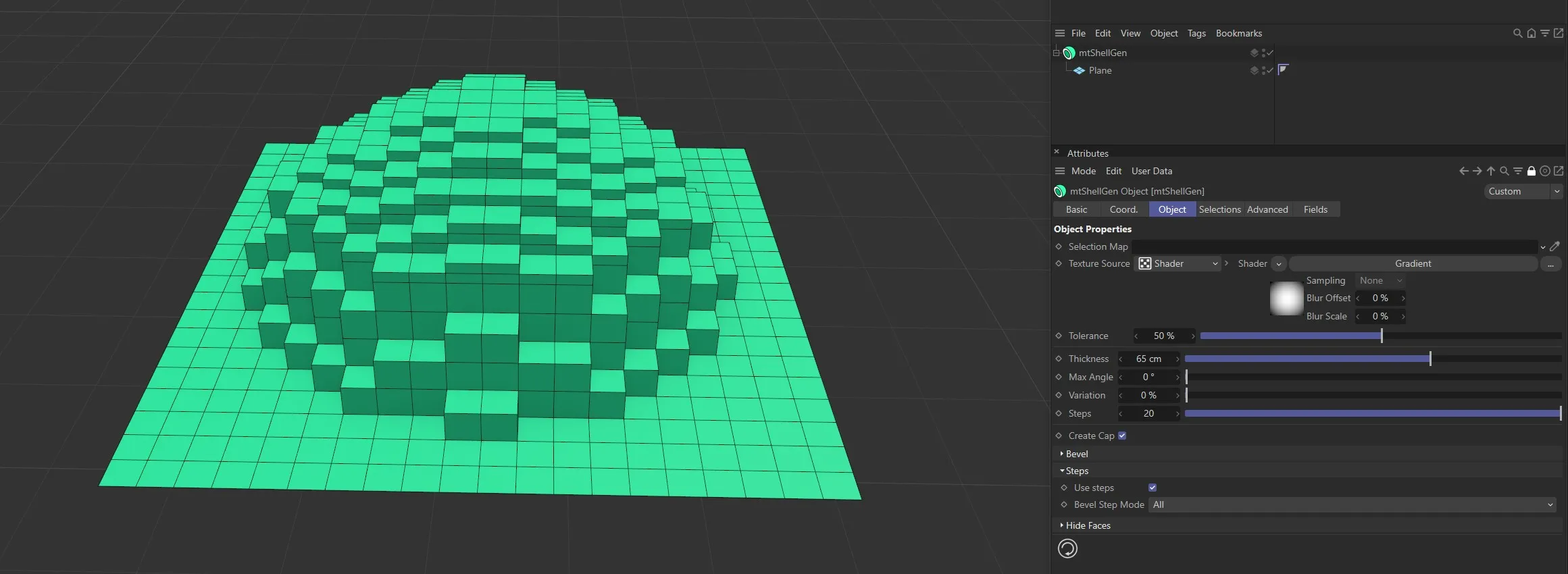This screenshot has height=574, width=1568.
Task: Expand the Bevel section
Action: click(1076, 454)
